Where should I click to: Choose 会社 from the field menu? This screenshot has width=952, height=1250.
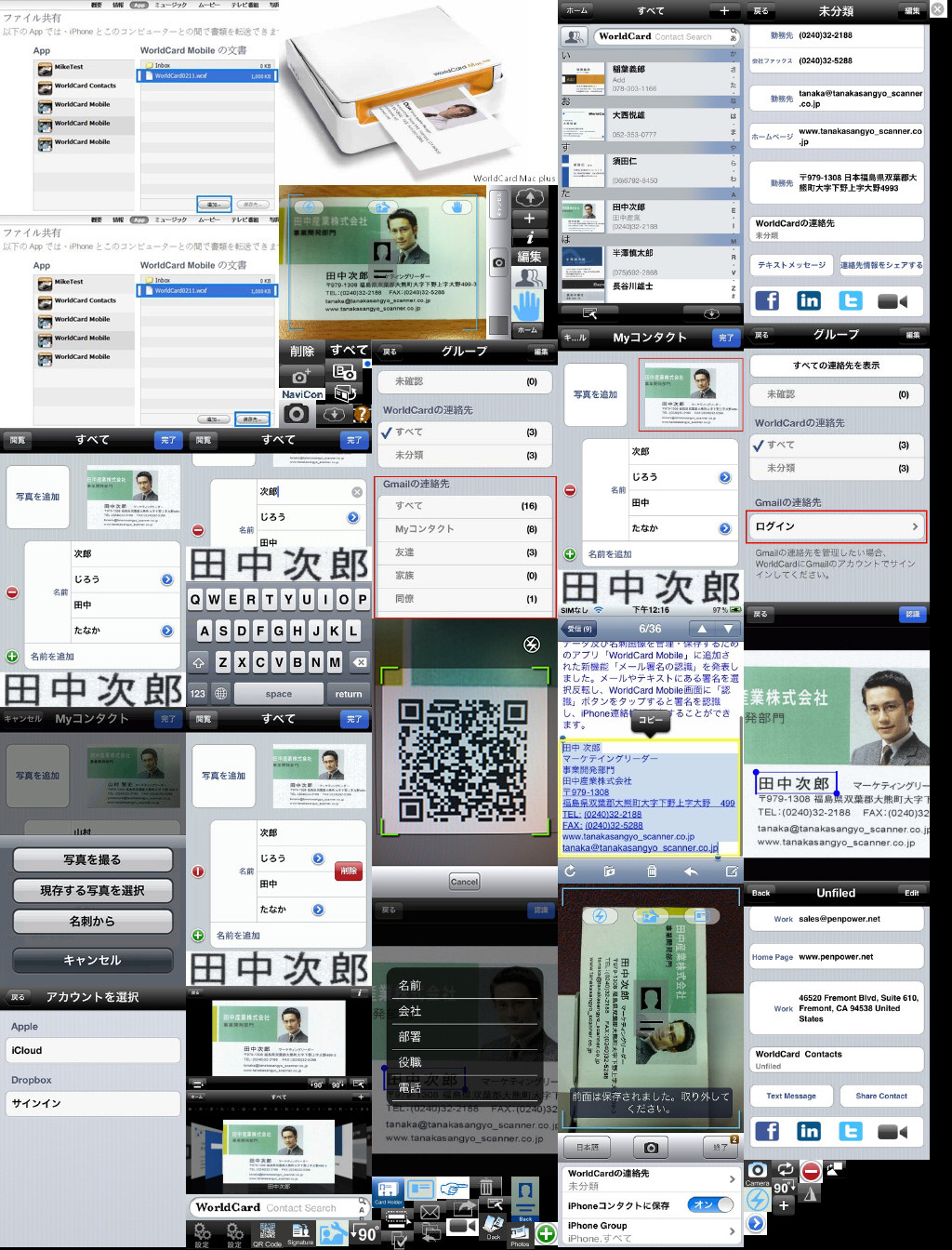(x=410, y=1011)
